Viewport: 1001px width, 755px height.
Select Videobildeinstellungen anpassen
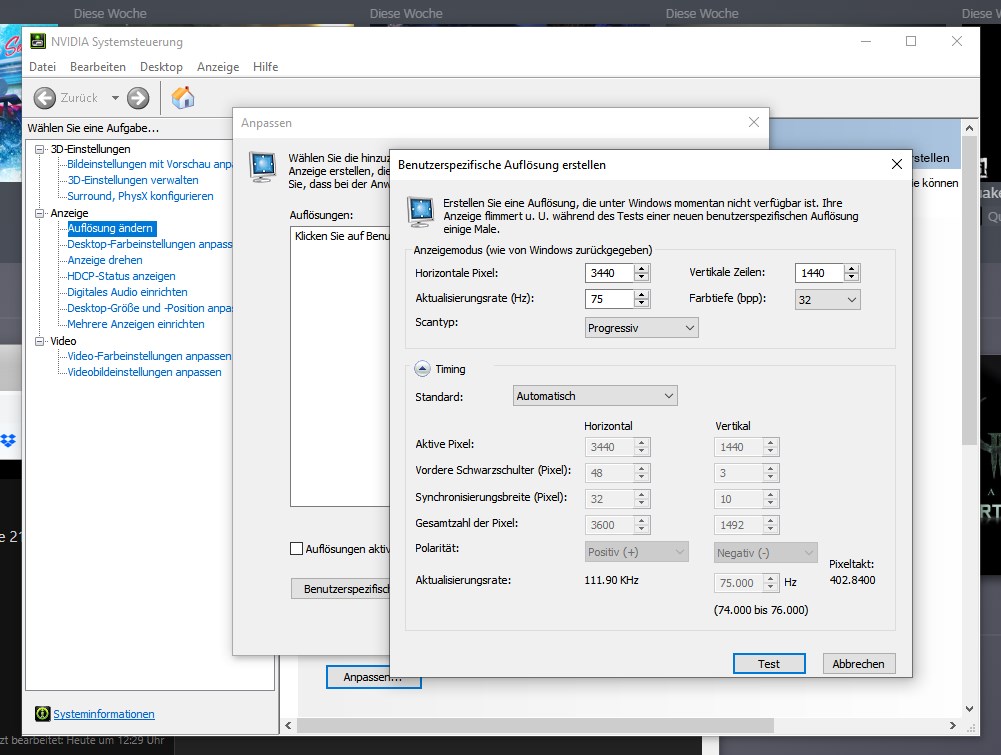click(x=144, y=371)
